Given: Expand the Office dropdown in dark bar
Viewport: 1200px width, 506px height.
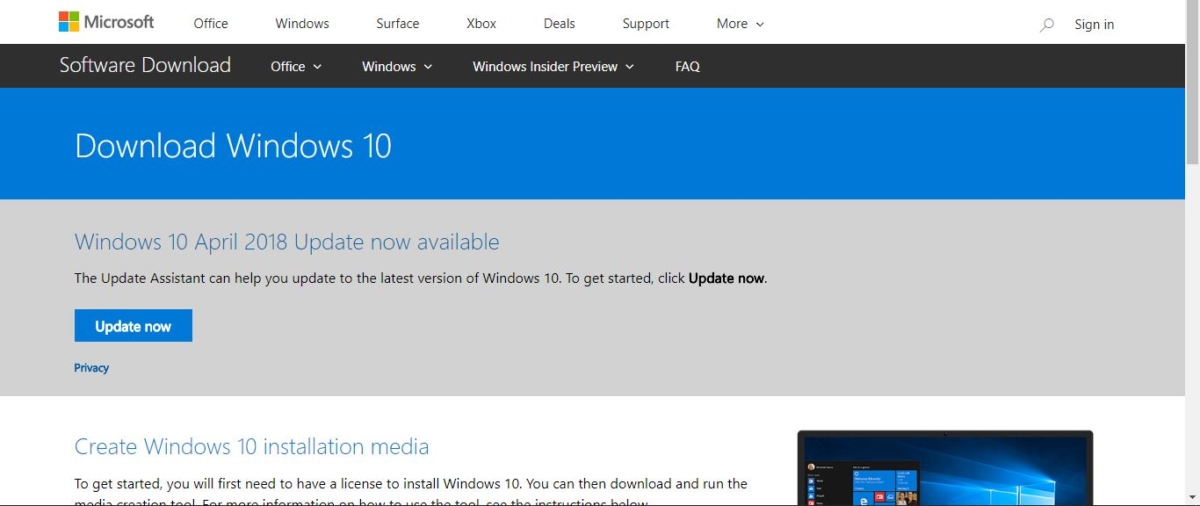Looking at the screenshot, I should click(296, 66).
